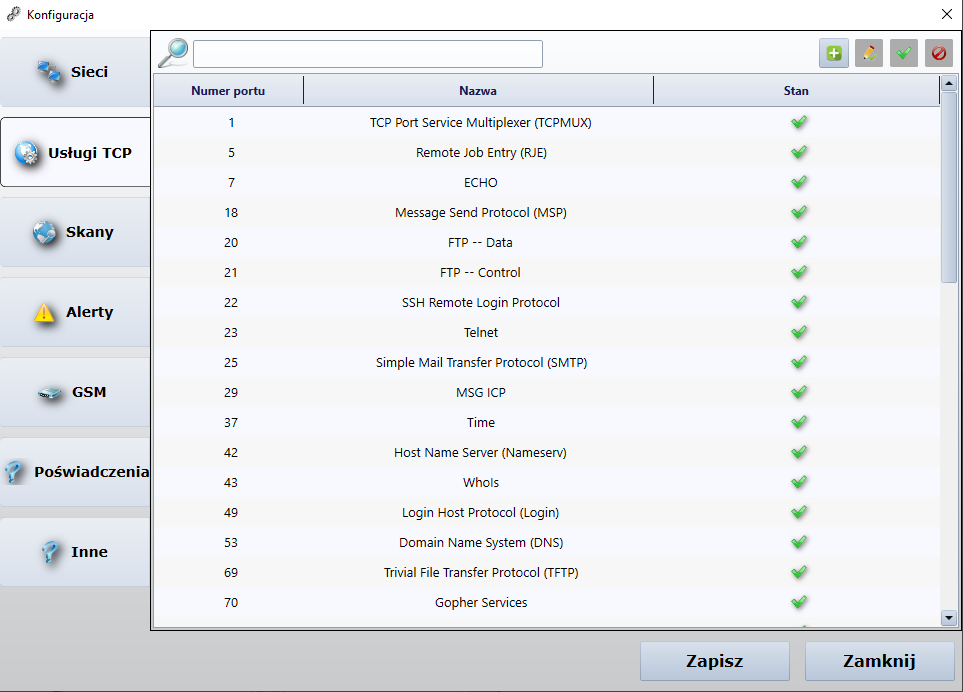The height and width of the screenshot is (692, 963).
Task: Click the Zapisz button
Action: point(714,661)
